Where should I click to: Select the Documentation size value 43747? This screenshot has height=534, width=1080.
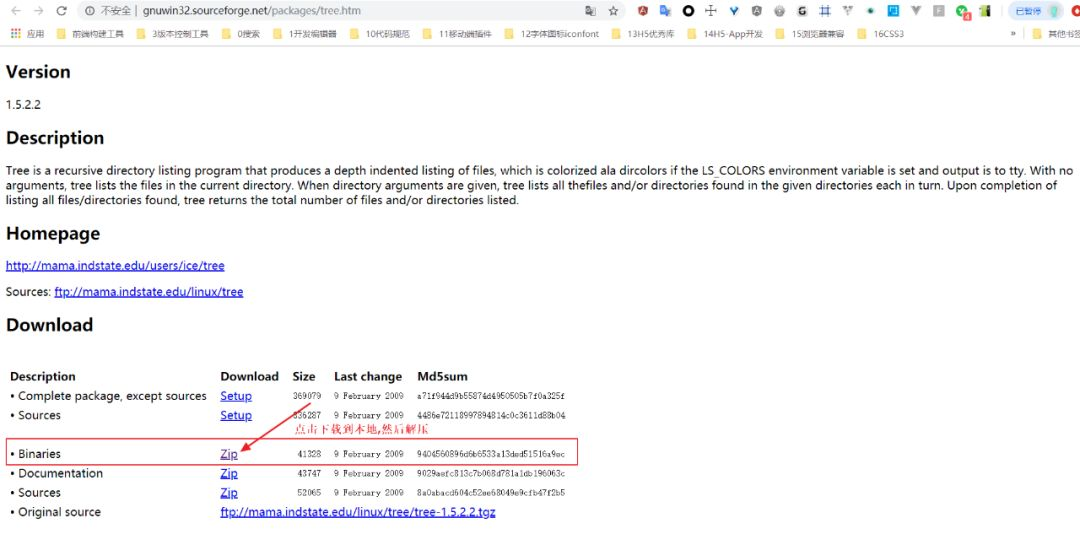point(309,473)
